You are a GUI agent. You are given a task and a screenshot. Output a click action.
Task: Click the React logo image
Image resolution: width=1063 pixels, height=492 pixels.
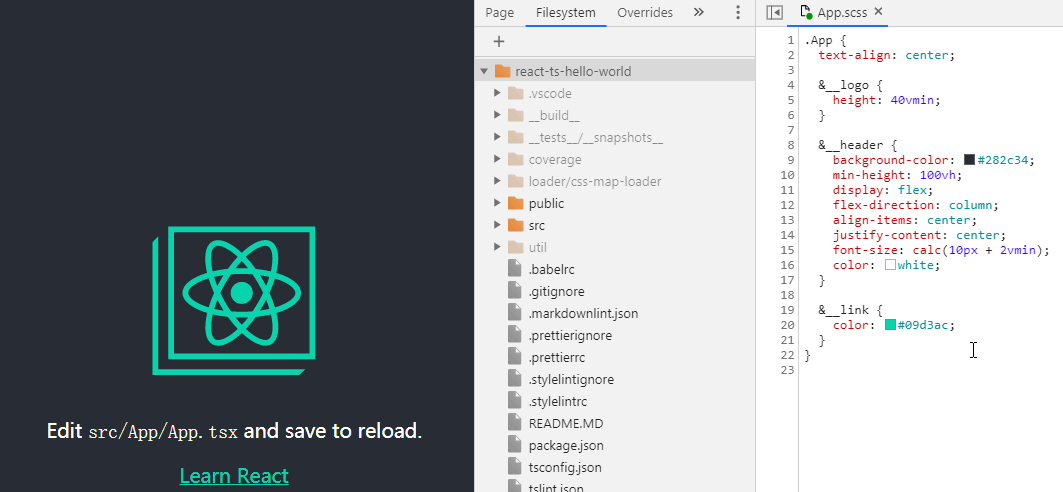click(234, 300)
